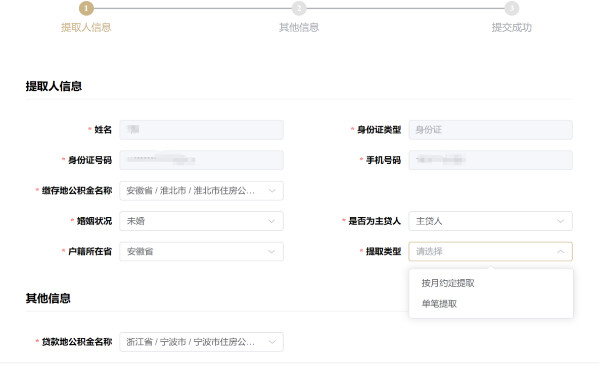Image resolution: width=600 pixels, height=368 pixels.
Task: Click the 提取类型 field label
Action: 383,251
